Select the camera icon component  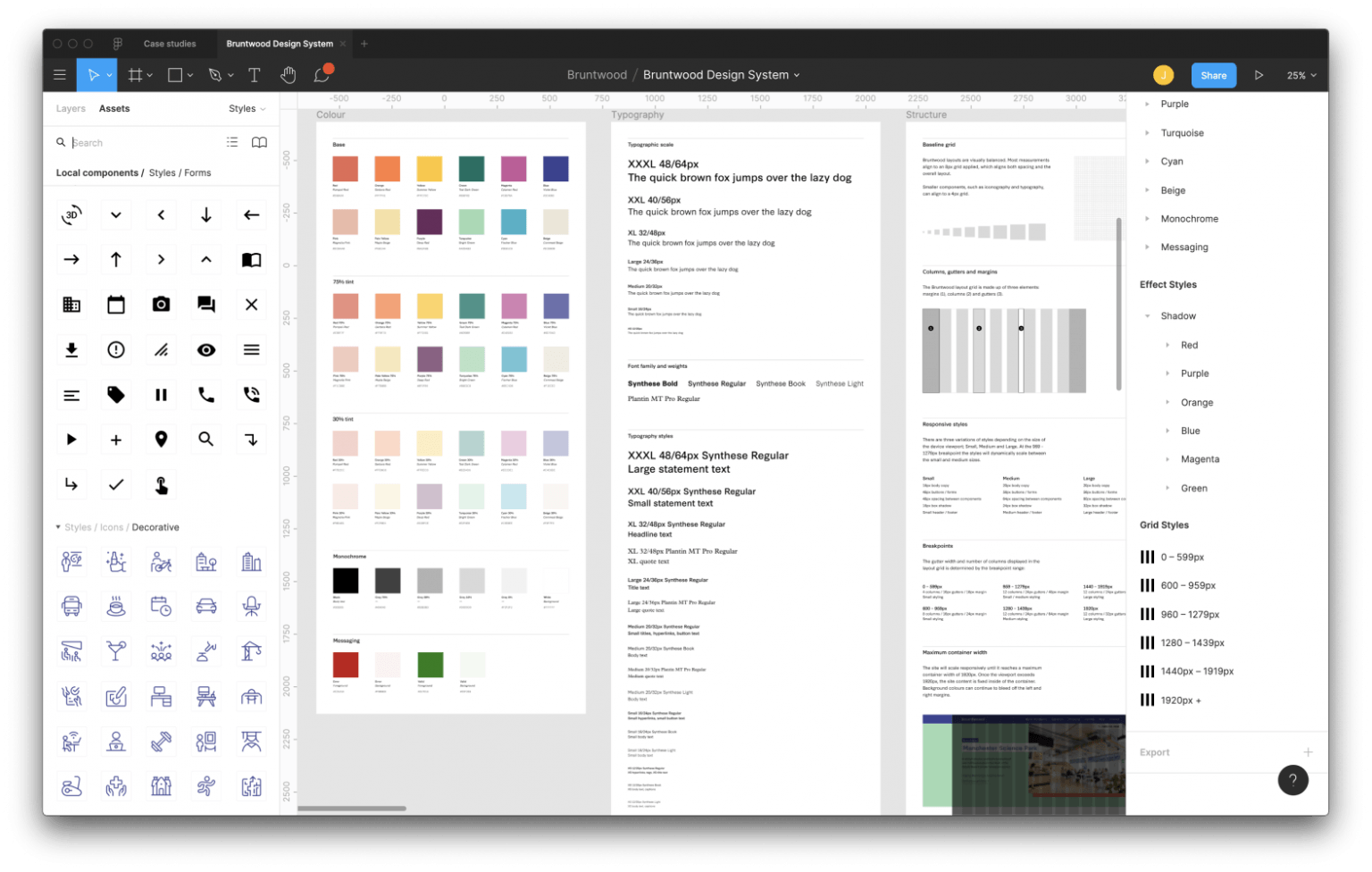(161, 305)
